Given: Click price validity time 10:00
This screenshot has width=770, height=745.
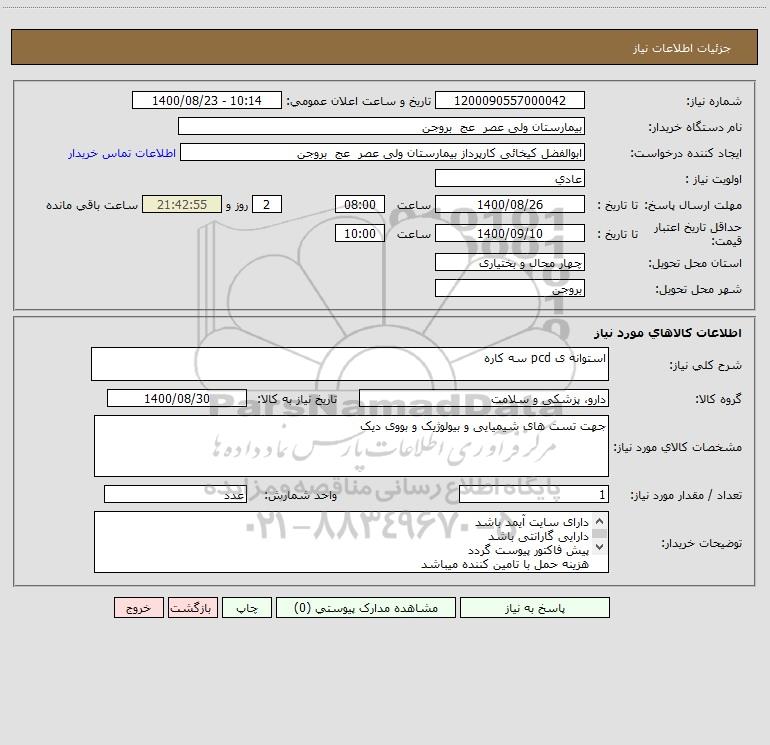Looking at the screenshot, I should point(359,233).
